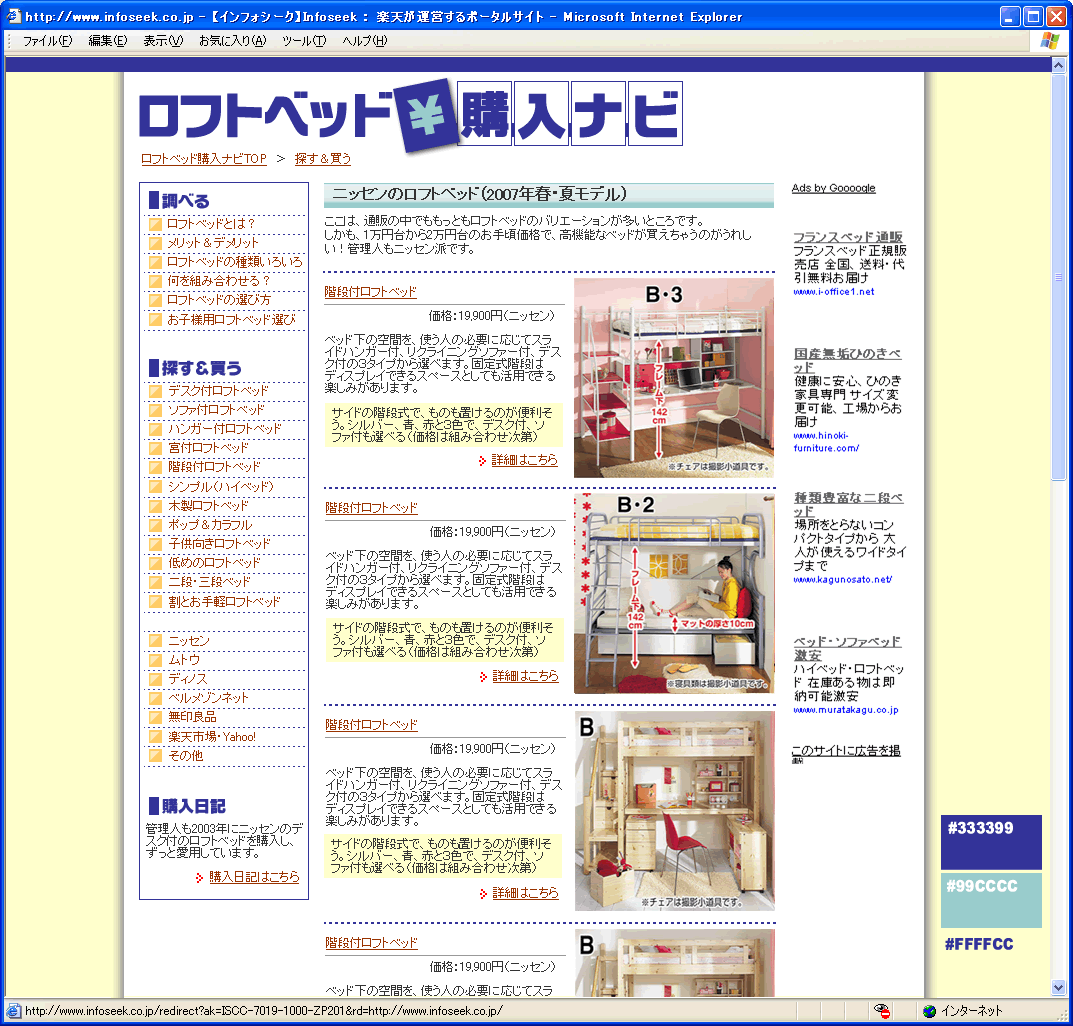Click the B・3 loft bed product image
1073x1026 pixels.
tap(673, 377)
